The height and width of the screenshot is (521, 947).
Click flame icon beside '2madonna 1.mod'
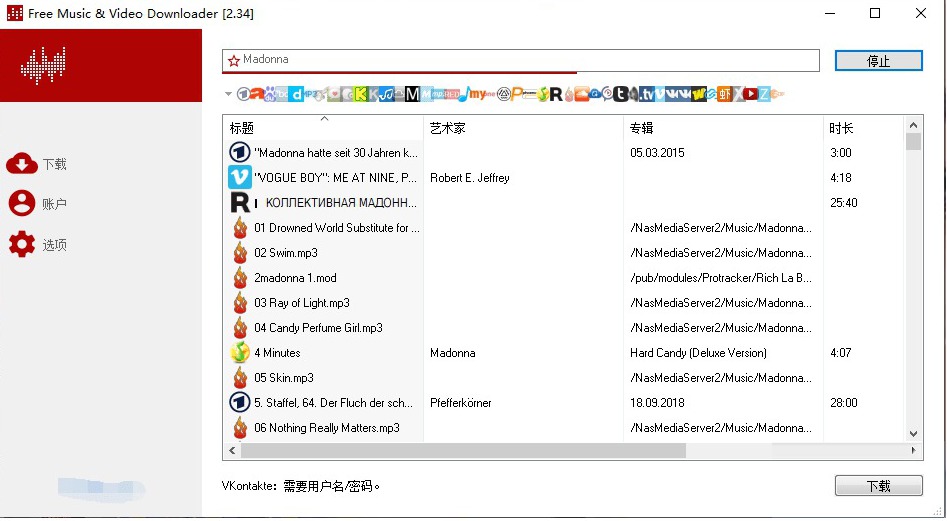pos(240,278)
